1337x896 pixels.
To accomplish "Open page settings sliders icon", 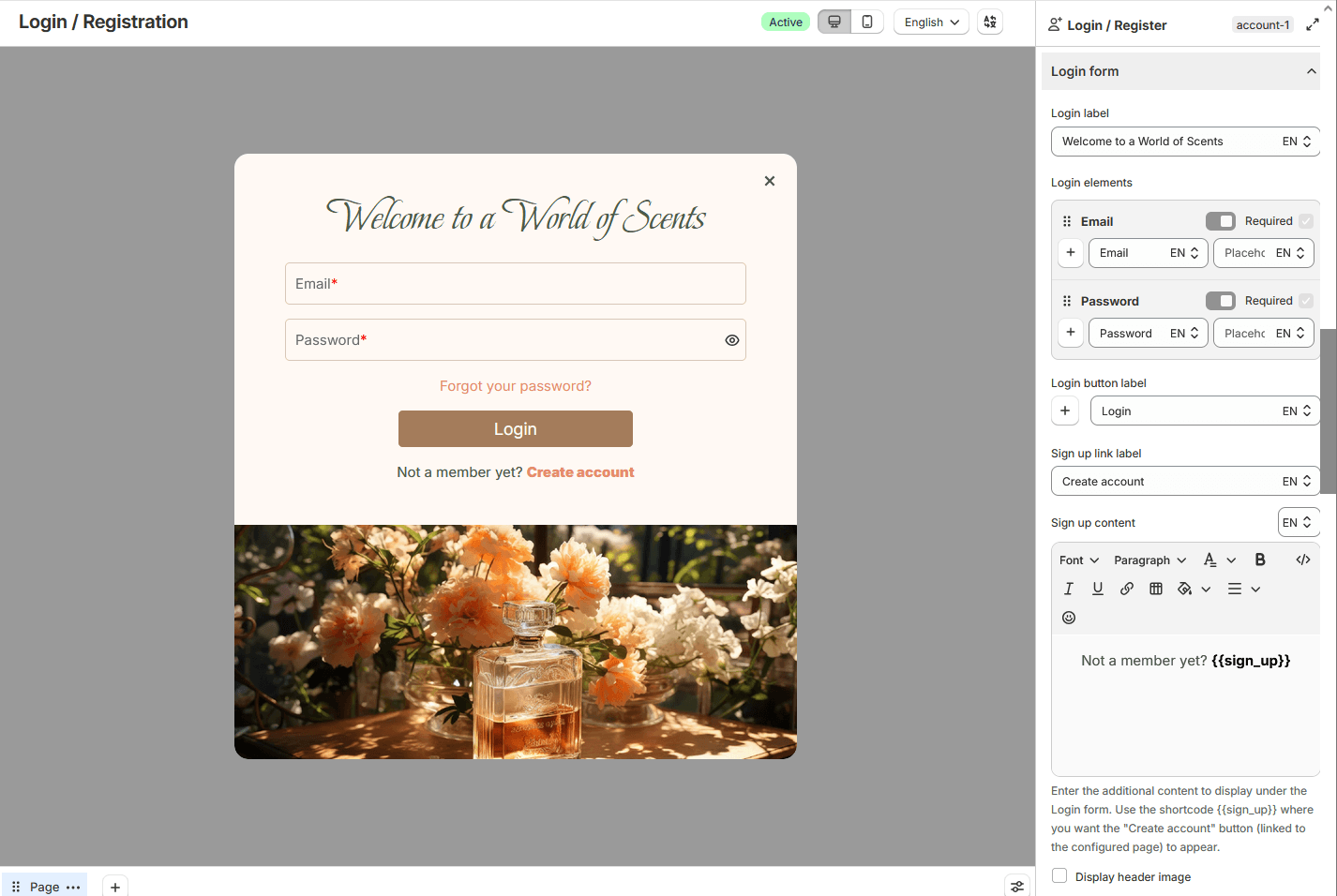I will (1017, 886).
